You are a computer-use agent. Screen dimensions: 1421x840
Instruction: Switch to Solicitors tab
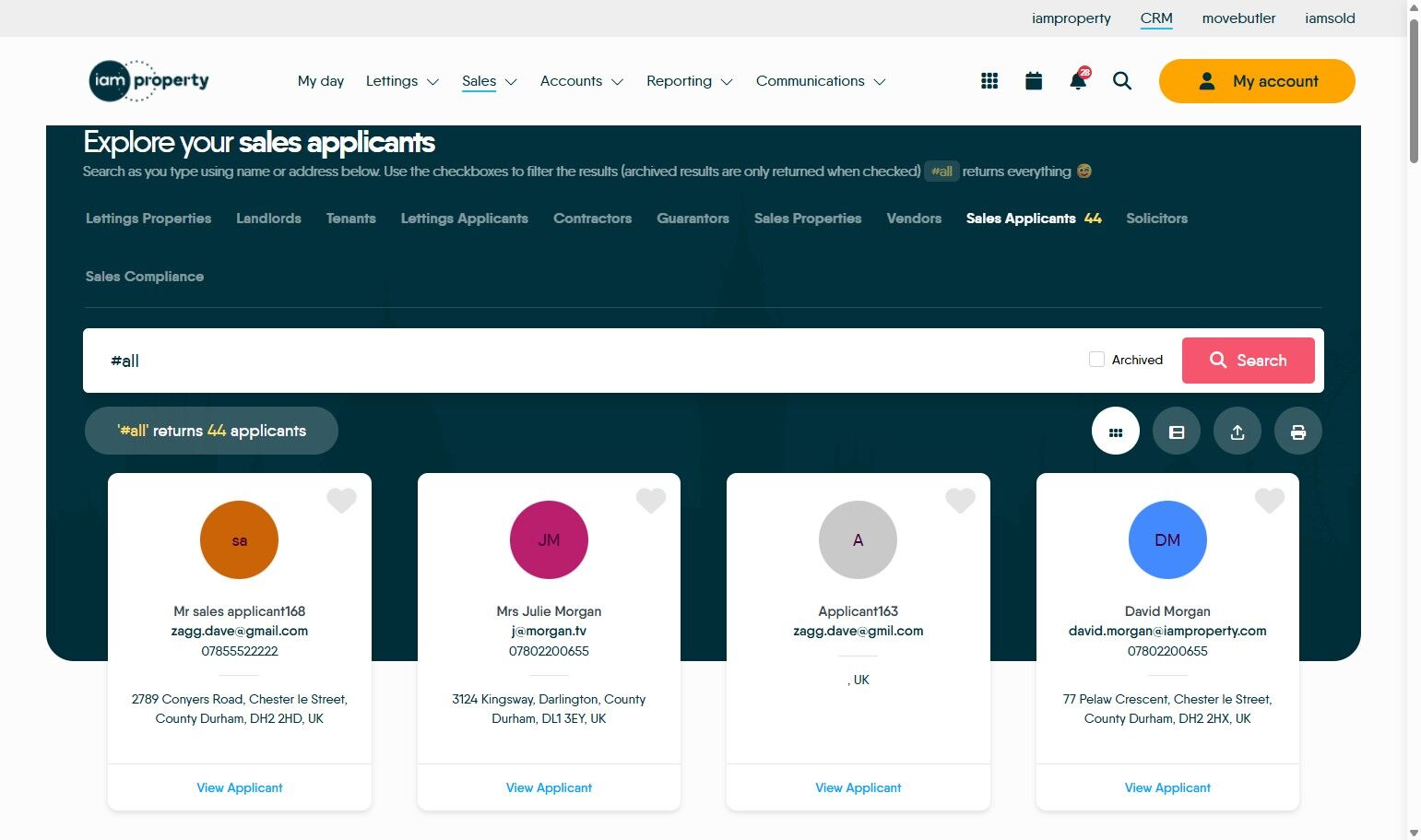1157,219
